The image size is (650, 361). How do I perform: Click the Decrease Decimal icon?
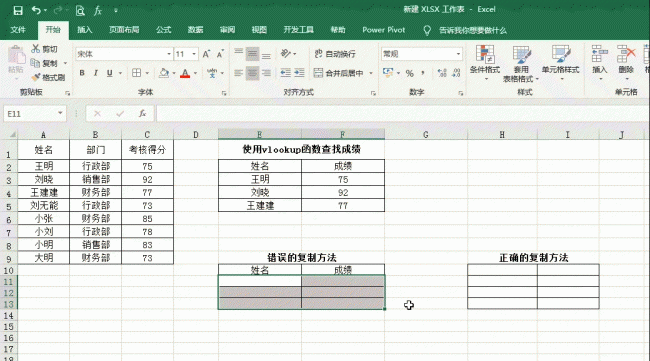click(456, 73)
